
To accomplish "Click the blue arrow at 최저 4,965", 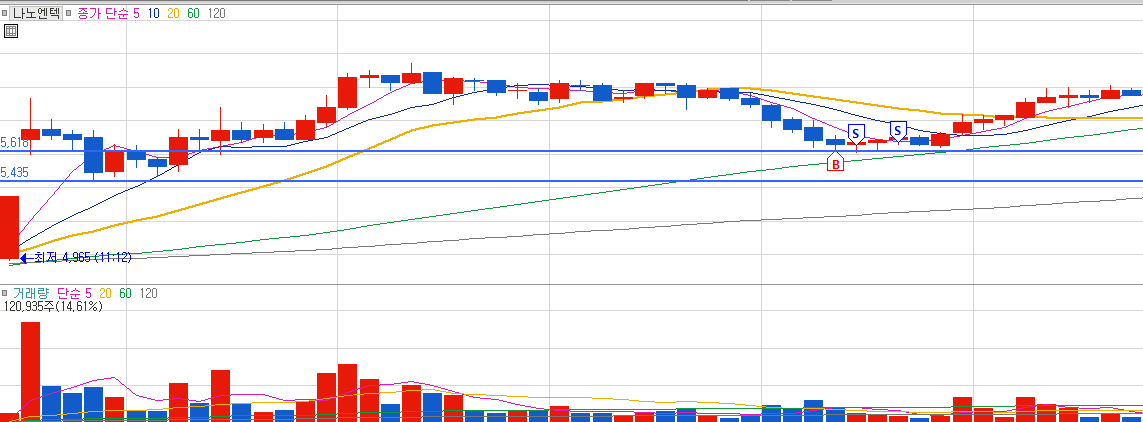I will (23, 257).
